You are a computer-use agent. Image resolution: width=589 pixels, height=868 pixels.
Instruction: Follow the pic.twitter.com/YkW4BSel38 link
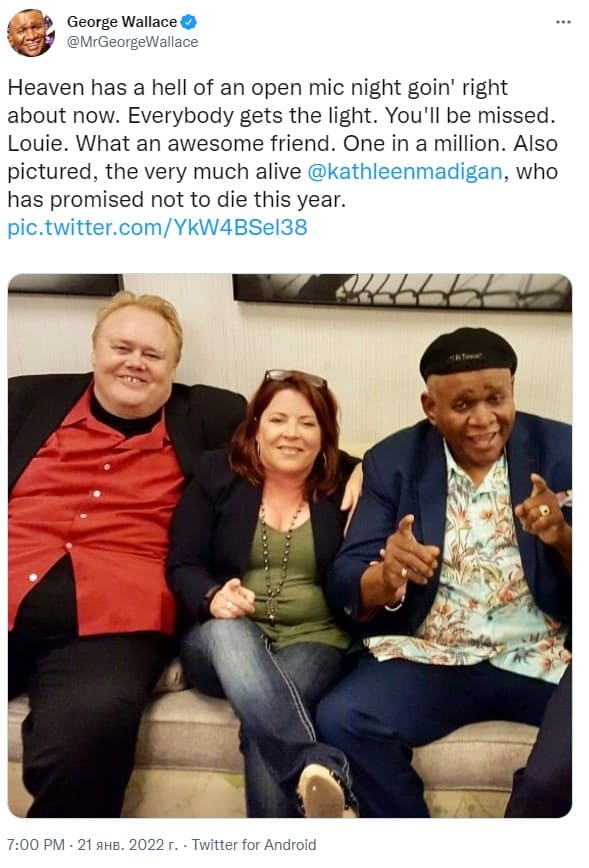click(x=157, y=228)
